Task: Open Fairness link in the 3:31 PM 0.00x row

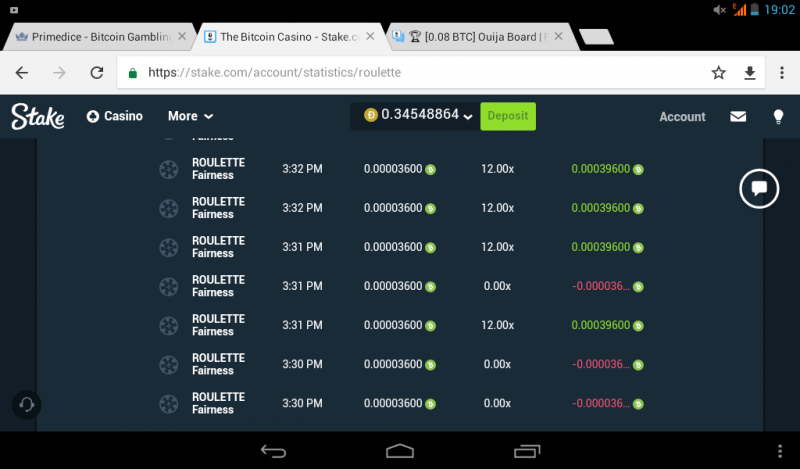Action: click(213, 293)
